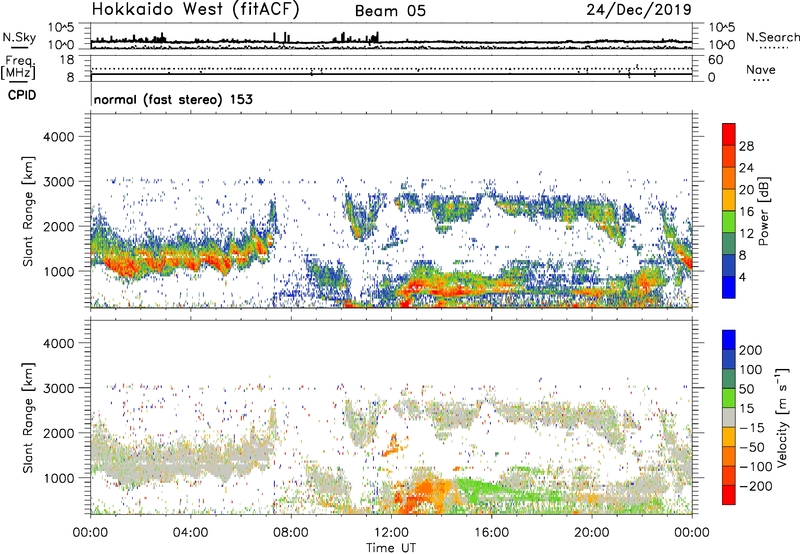
Task: Click the '-15' label on Velocity colorbar
Action: click(x=752, y=427)
